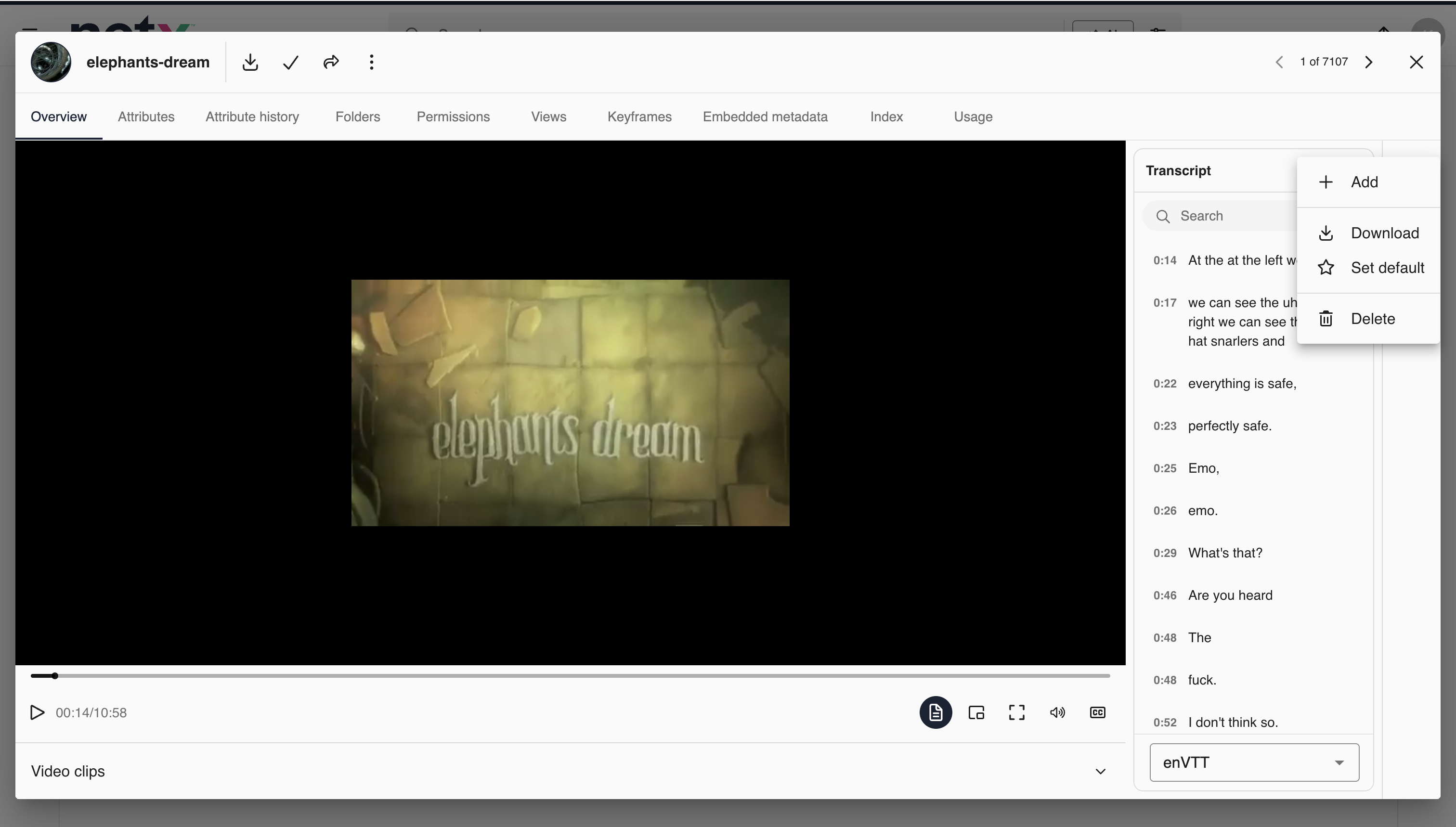
Task: Switch to the Index tab
Action: pyautogui.click(x=887, y=116)
